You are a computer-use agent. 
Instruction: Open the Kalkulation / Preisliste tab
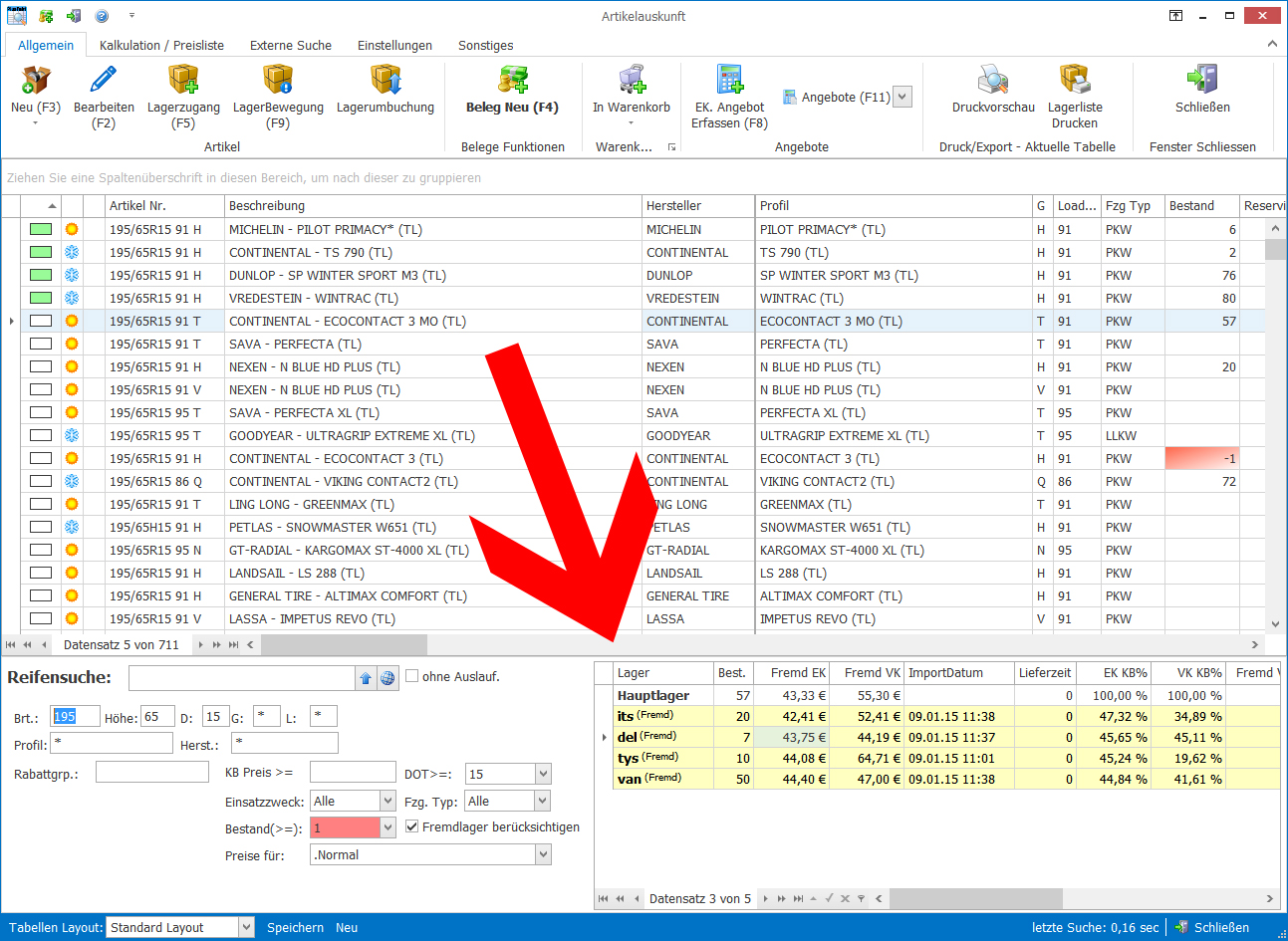tap(161, 45)
